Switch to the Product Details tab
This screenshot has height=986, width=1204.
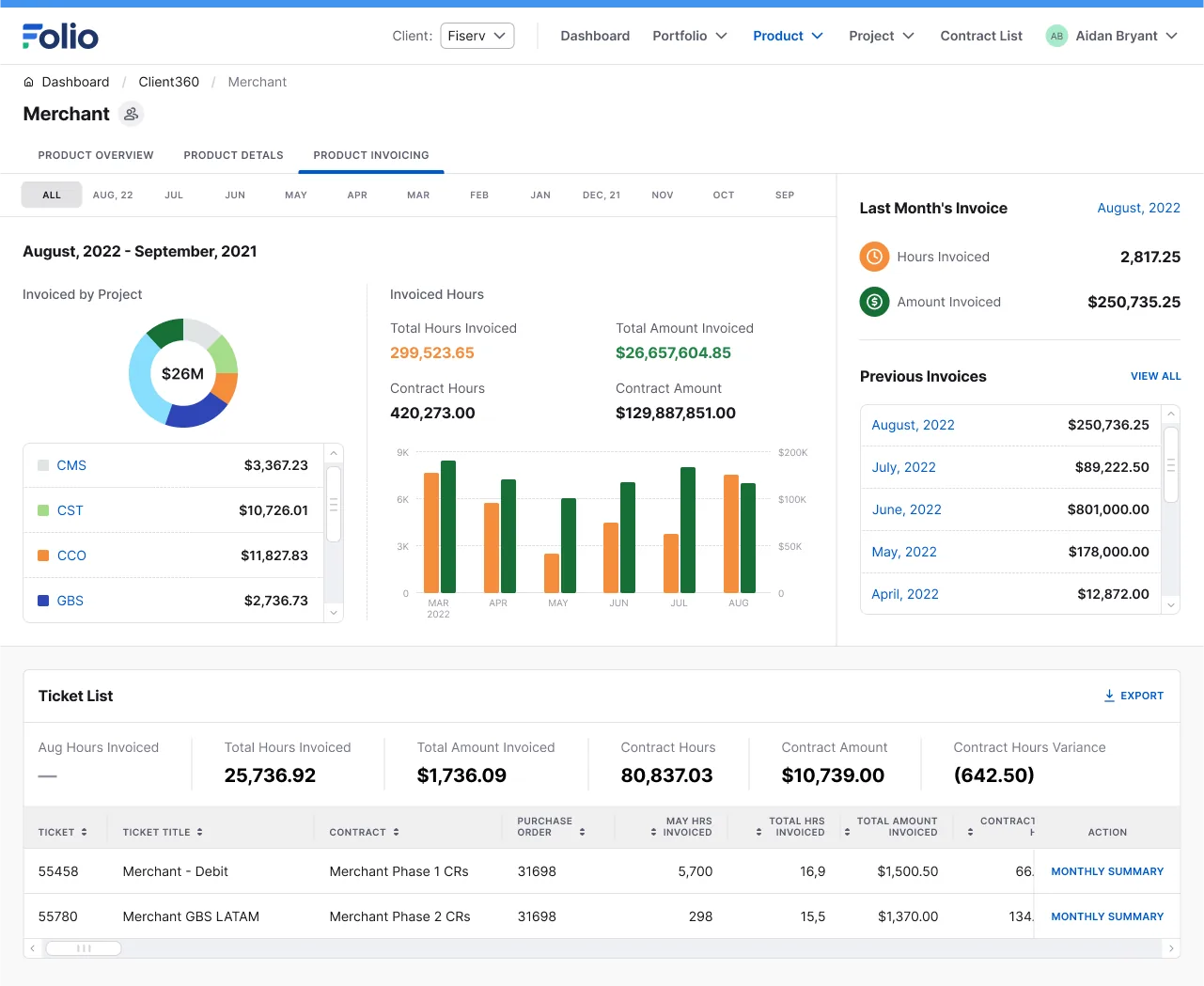(233, 155)
